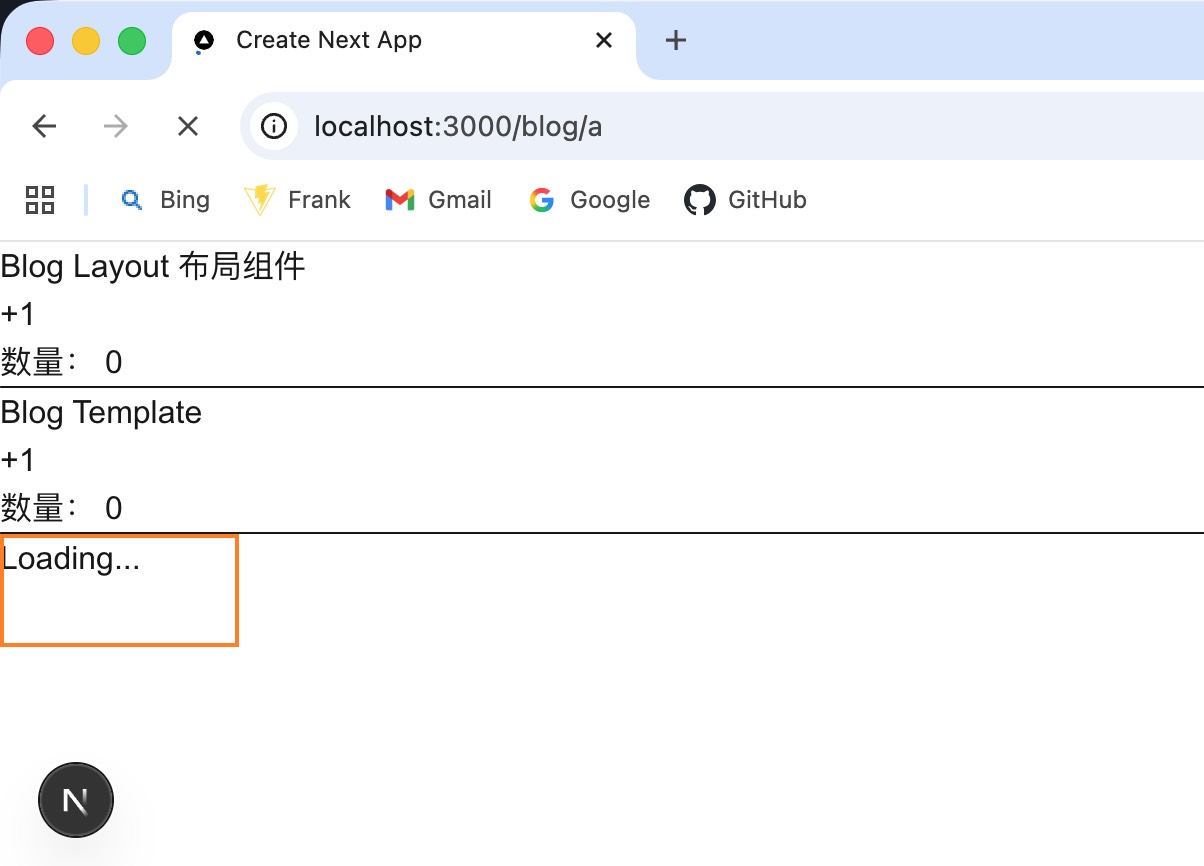
Task: Click the Blog Layout +1 button
Action: [18, 313]
